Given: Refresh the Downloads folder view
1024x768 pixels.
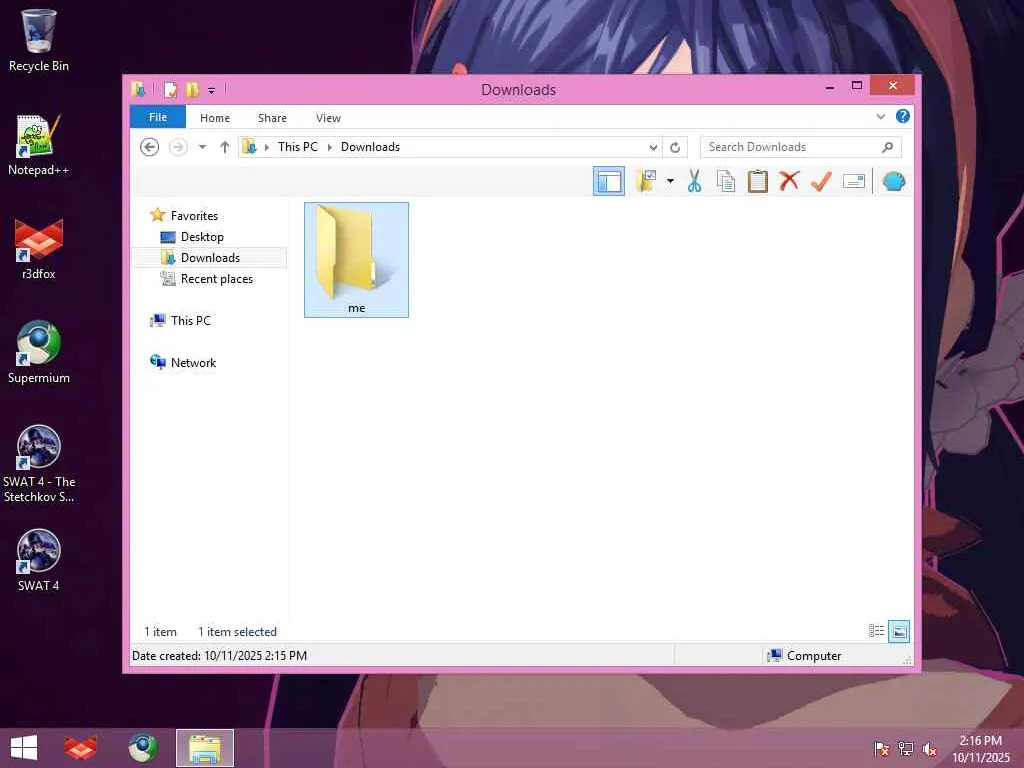Looking at the screenshot, I should click(x=675, y=148).
